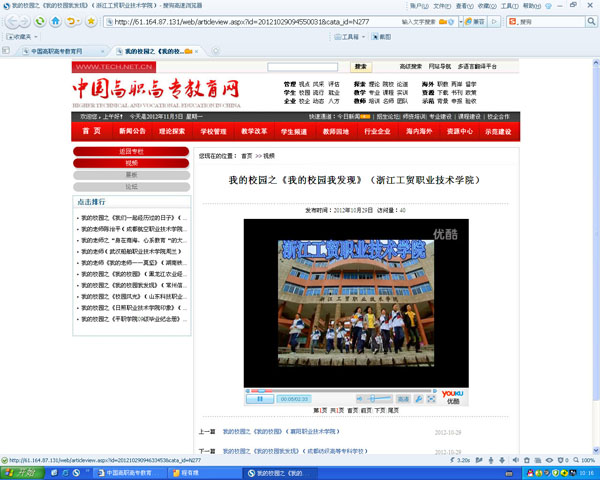Click the site search input field

tap(302, 67)
